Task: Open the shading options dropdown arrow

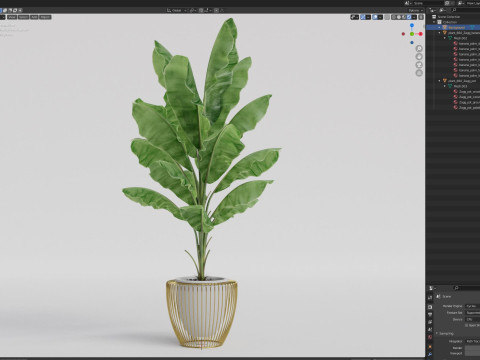Action: click(414, 17)
